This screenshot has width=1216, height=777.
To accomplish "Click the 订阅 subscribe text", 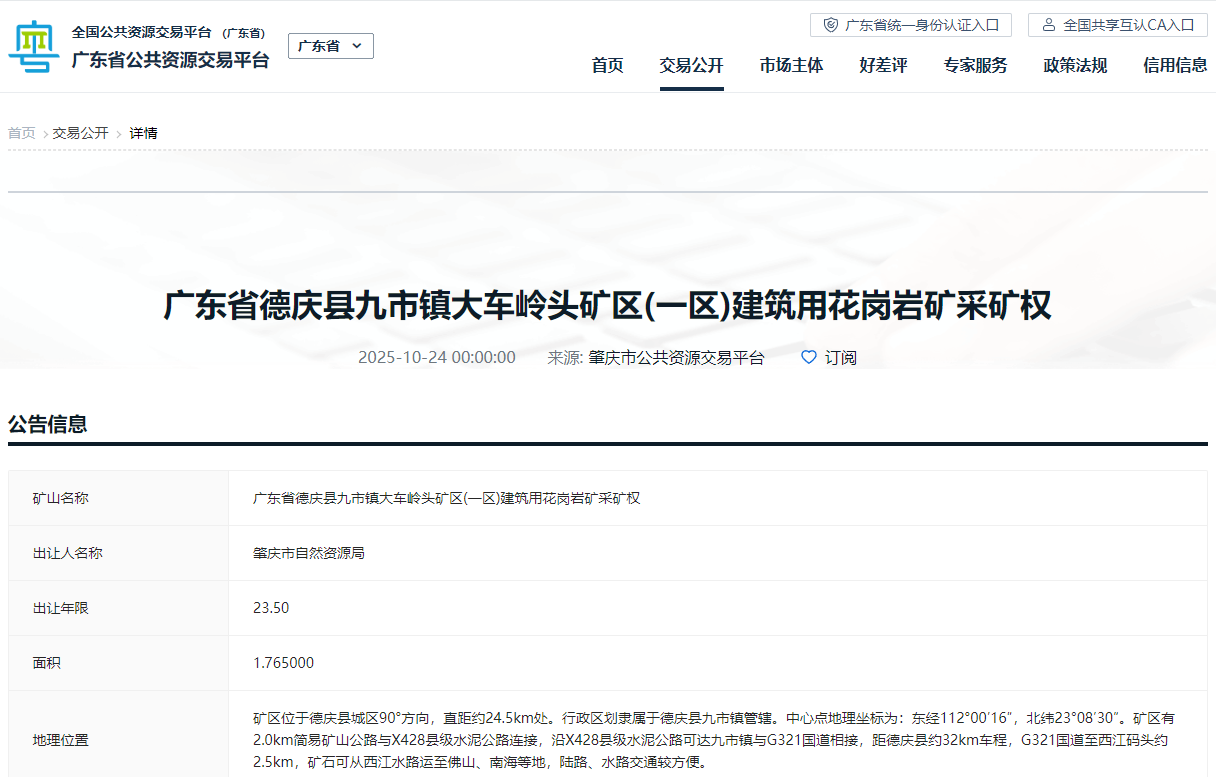I will (x=840, y=358).
